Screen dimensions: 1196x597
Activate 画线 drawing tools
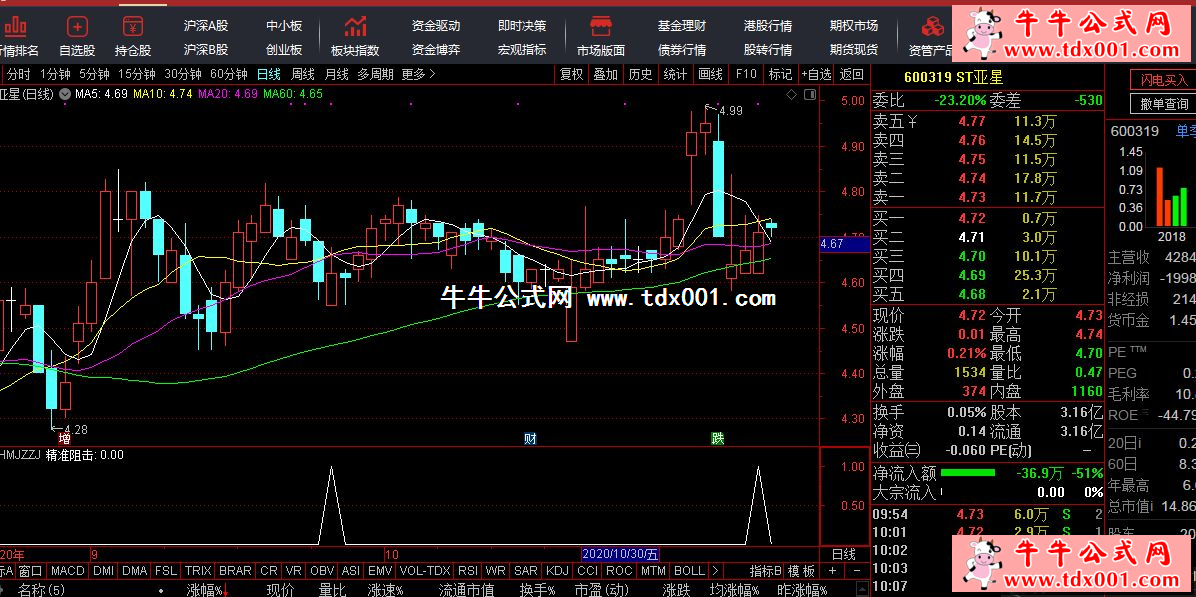[x=710, y=74]
